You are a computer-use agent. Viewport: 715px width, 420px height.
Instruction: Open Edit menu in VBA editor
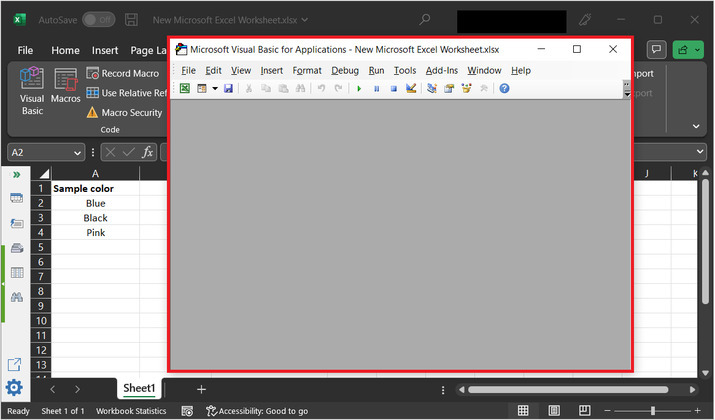click(x=213, y=71)
